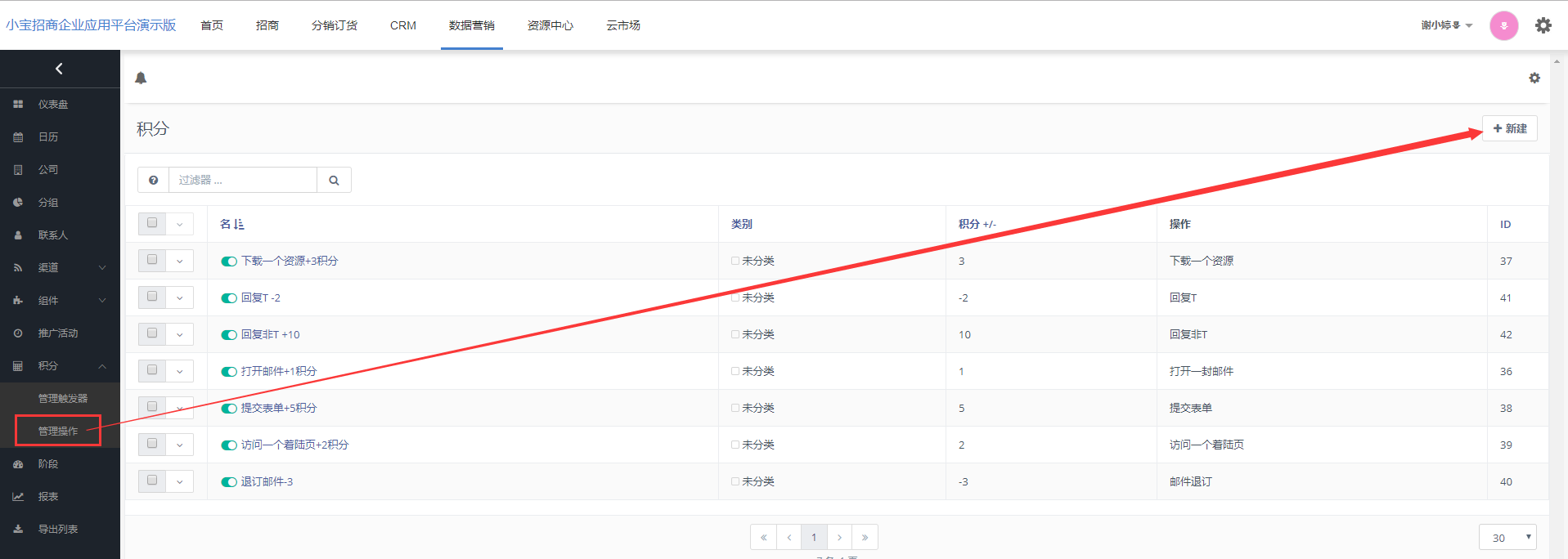1568x559 pixels.
Task: Switch to the CRM top tab
Action: click(x=402, y=25)
